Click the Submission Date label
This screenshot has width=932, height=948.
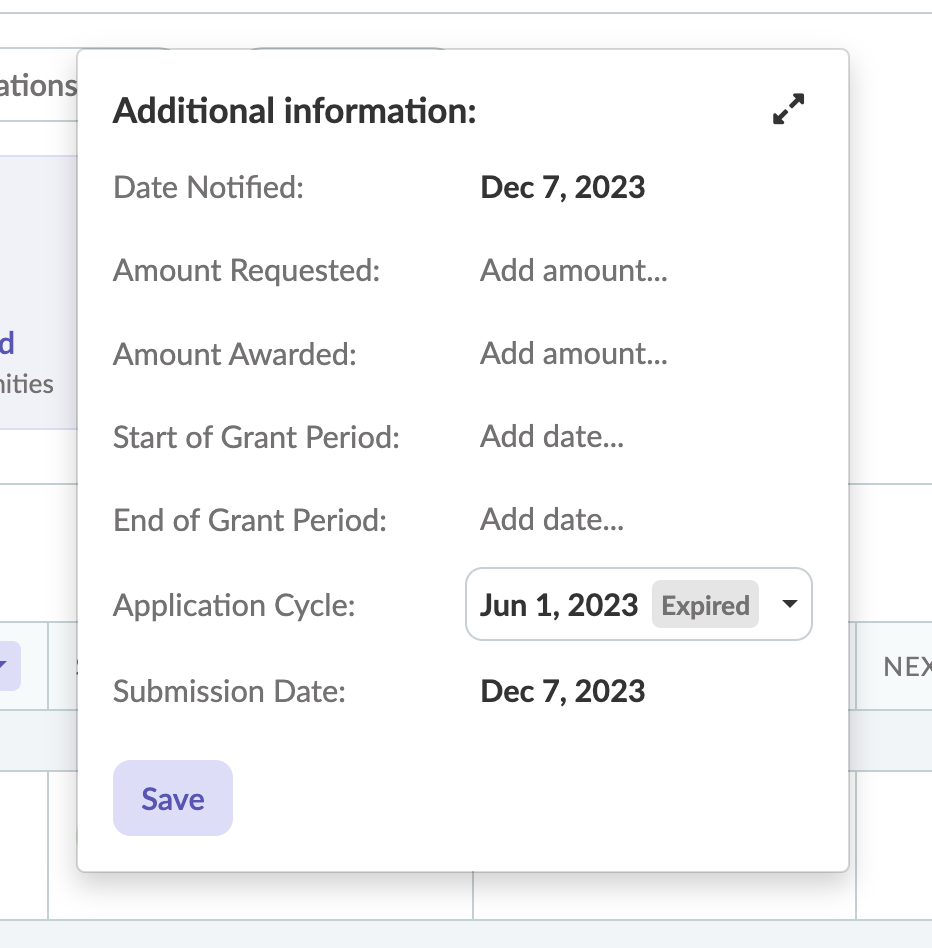pyautogui.click(x=229, y=691)
